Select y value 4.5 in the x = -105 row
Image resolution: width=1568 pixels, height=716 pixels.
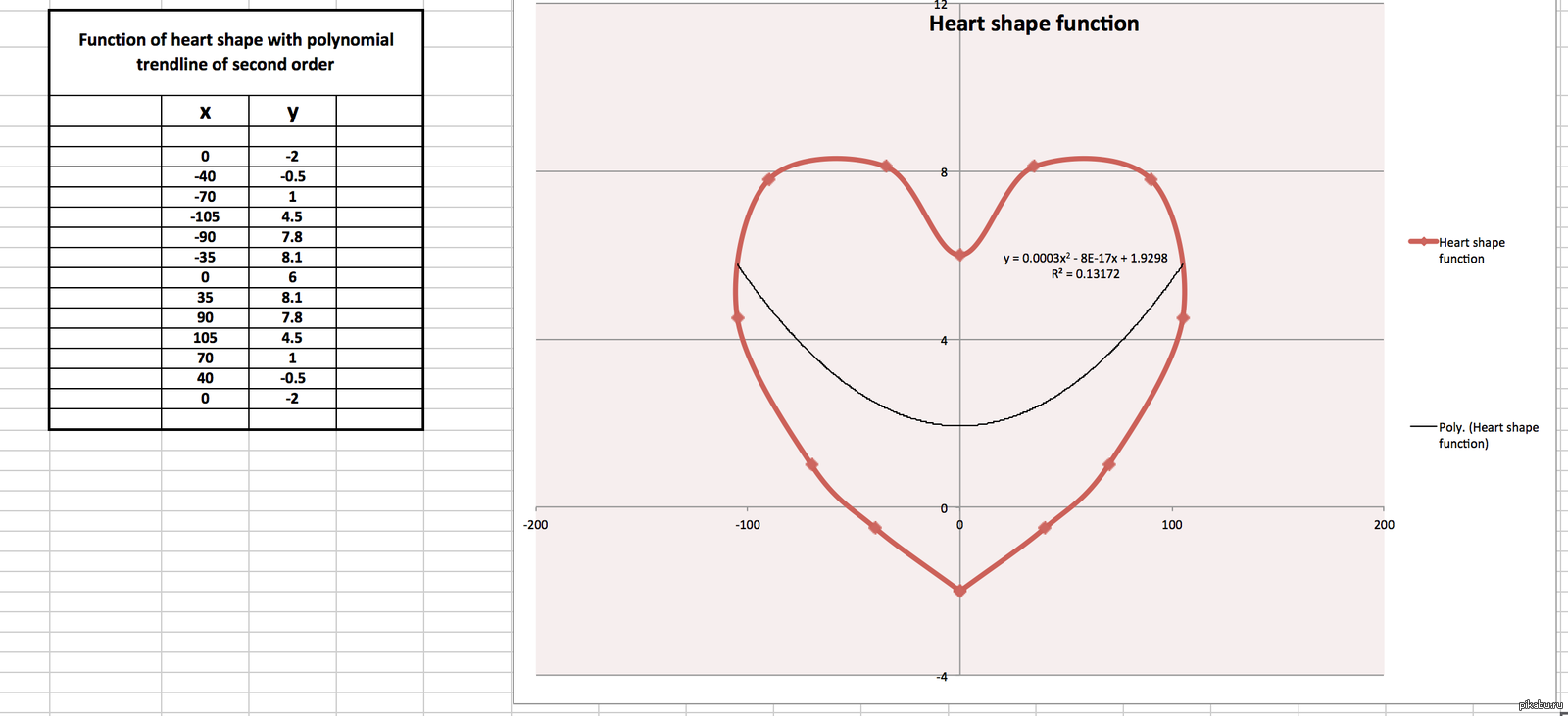pyautogui.click(x=292, y=216)
